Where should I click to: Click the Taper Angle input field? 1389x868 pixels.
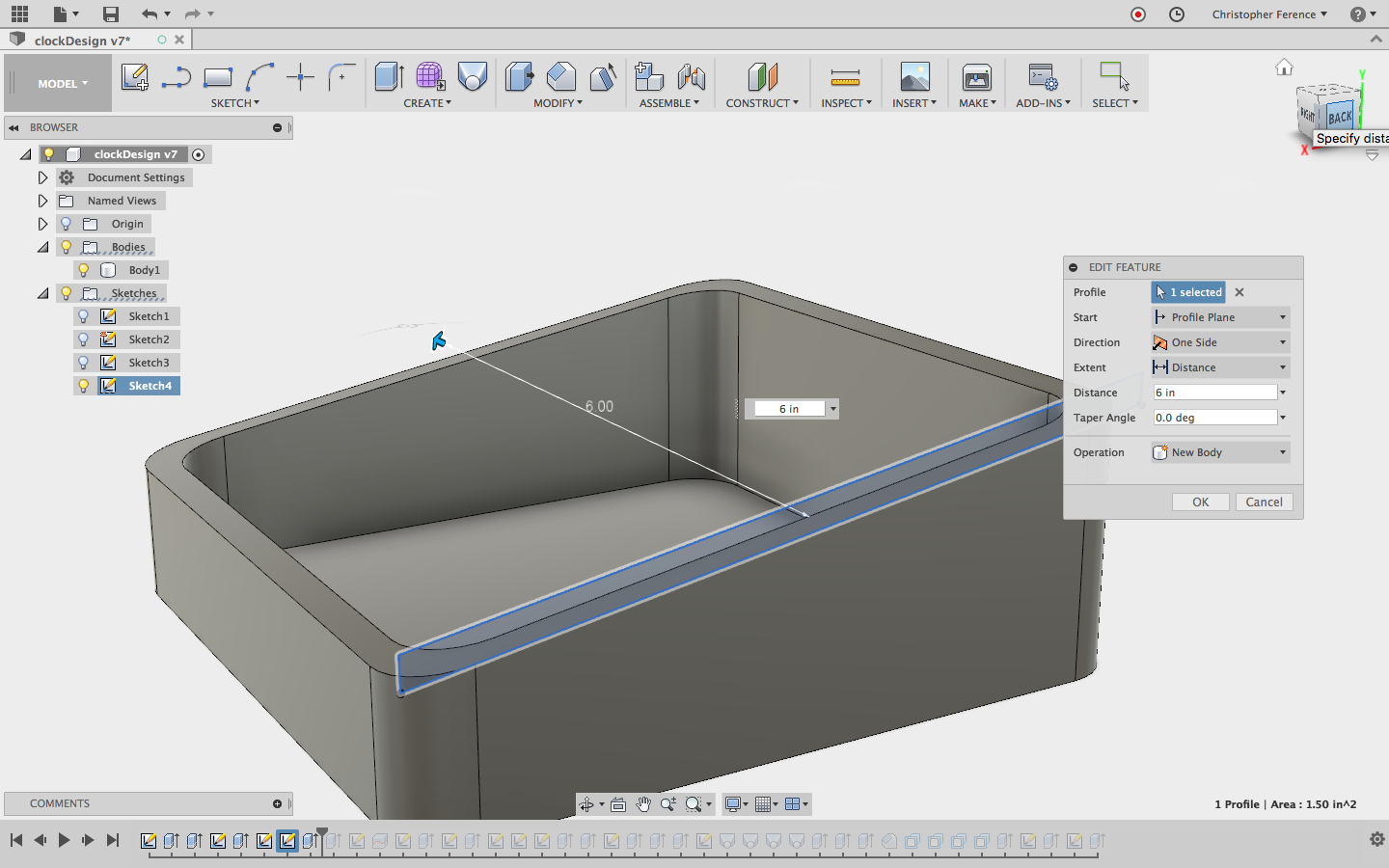[x=1214, y=418]
